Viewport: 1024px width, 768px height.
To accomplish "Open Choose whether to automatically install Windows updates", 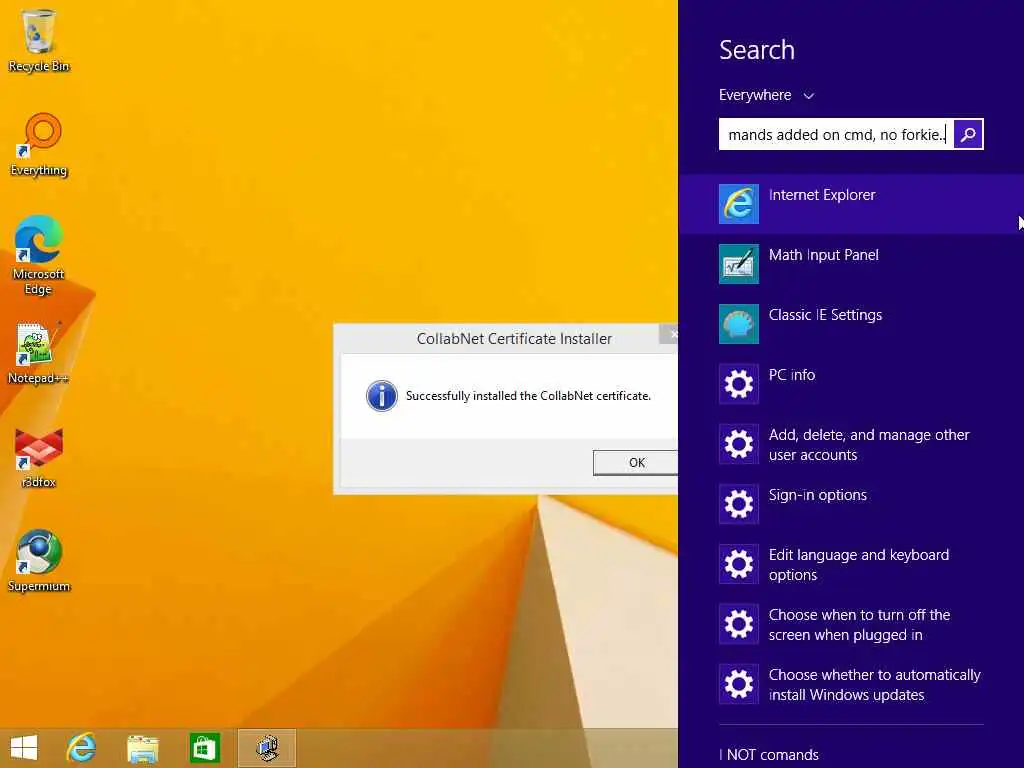I will click(851, 684).
